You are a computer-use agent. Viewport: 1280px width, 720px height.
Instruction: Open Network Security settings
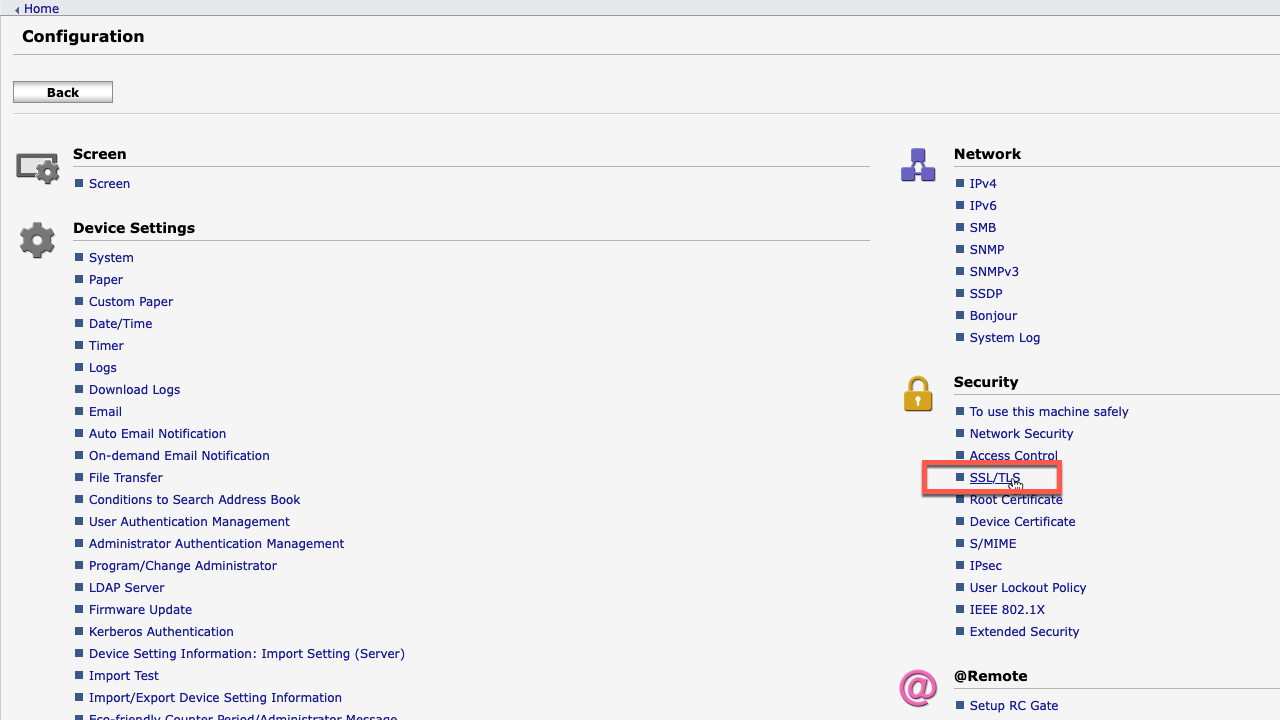(x=1021, y=434)
